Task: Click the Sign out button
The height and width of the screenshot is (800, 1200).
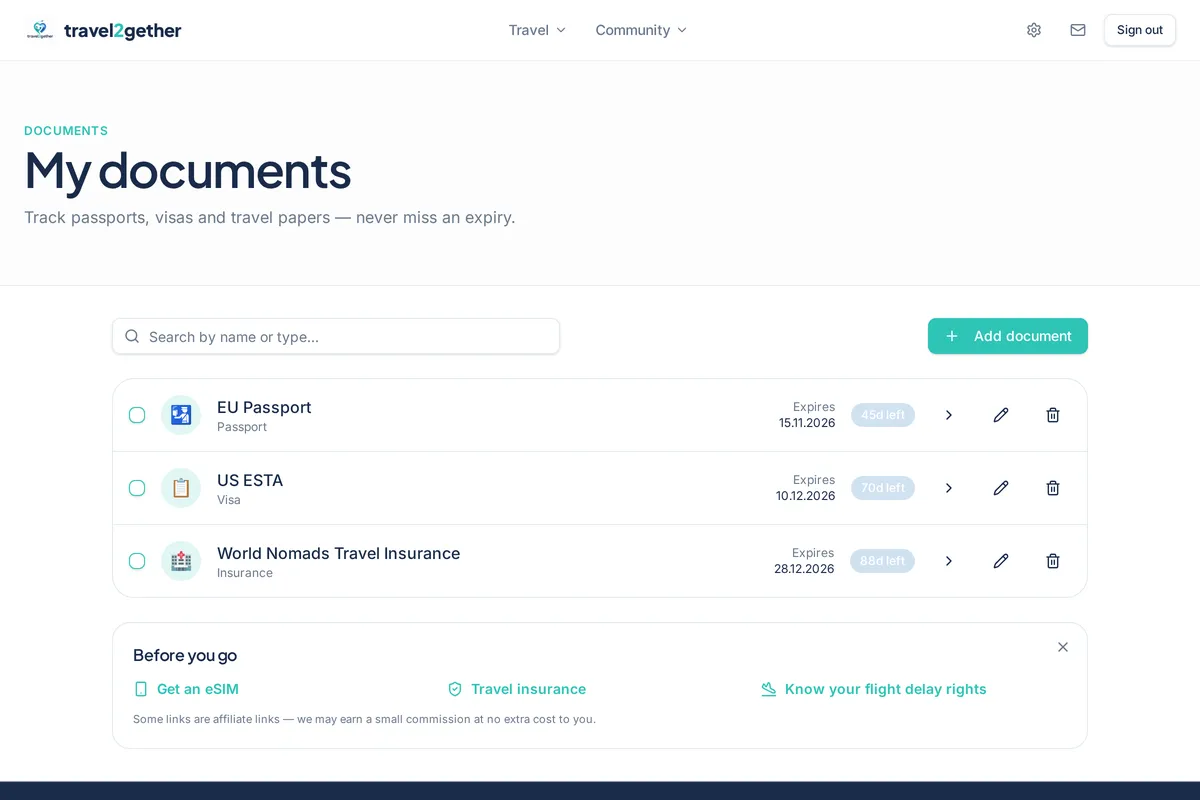Action: [1140, 30]
